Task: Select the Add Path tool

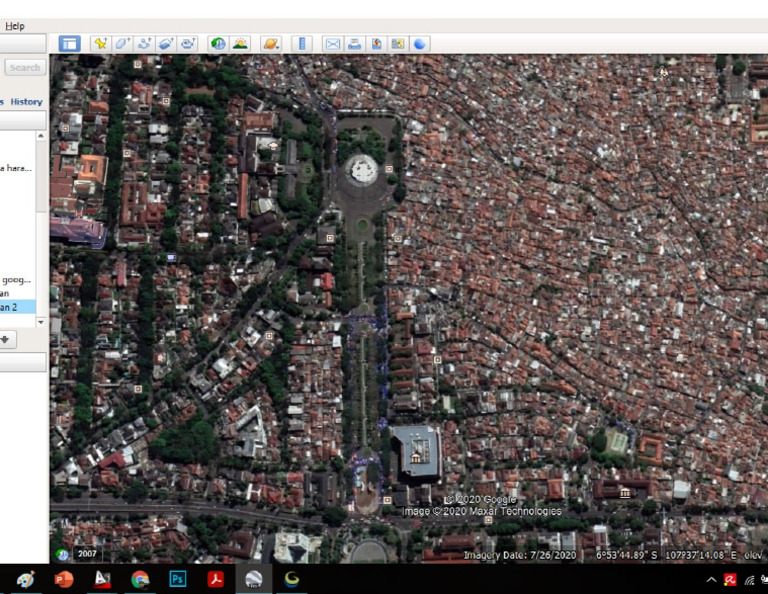Action: click(144, 44)
